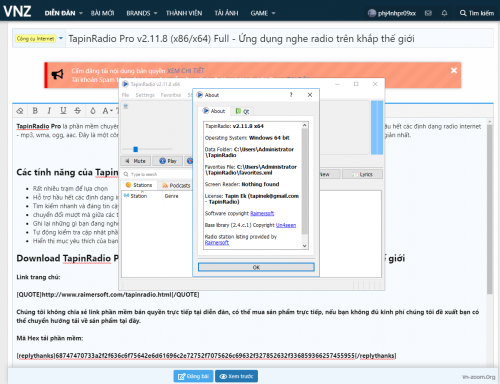Open the Un4seen Bass library link
Viewport: 500px width, 384px height.
(286, 225)
